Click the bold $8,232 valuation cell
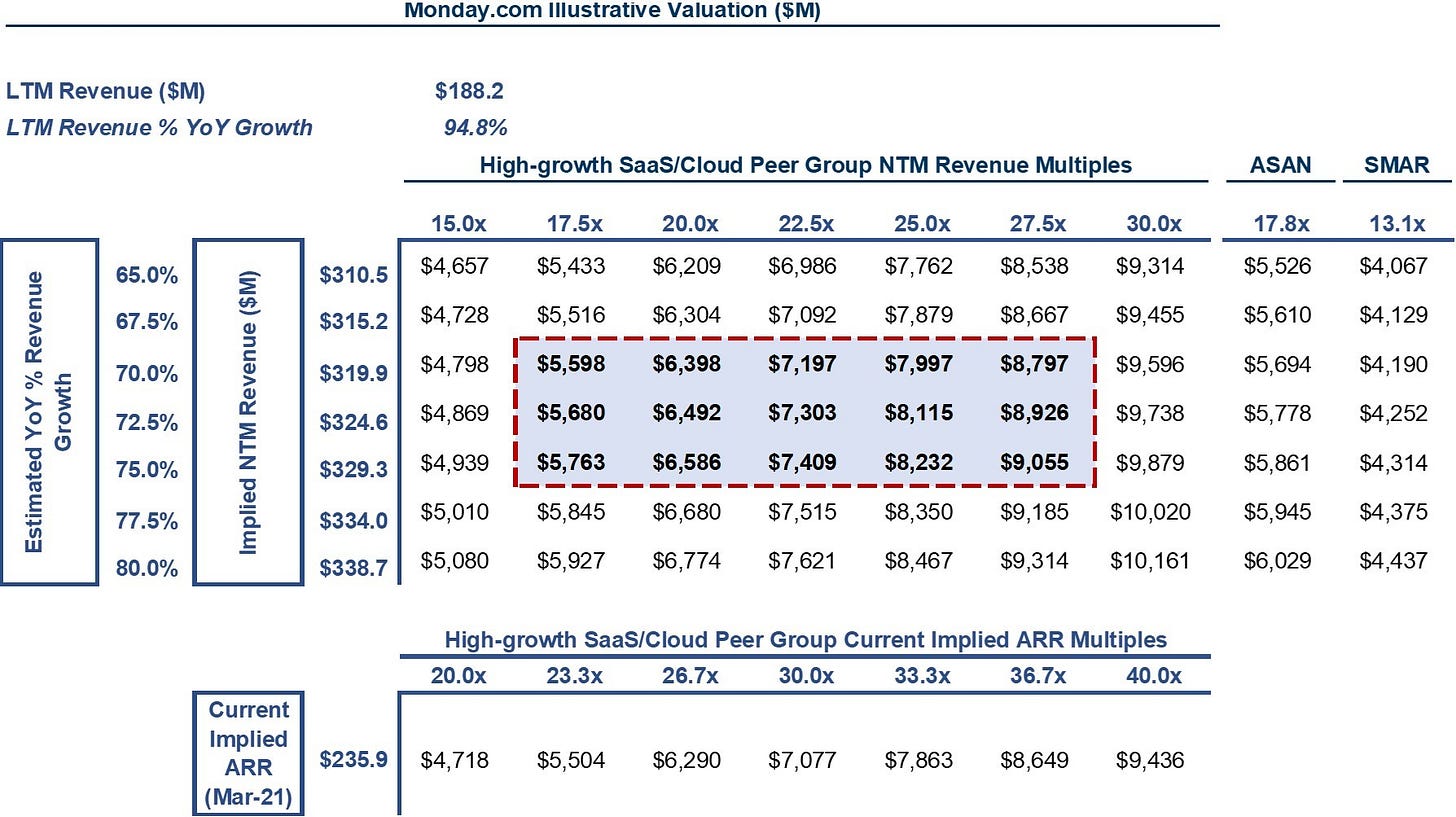 coord(918,463)
